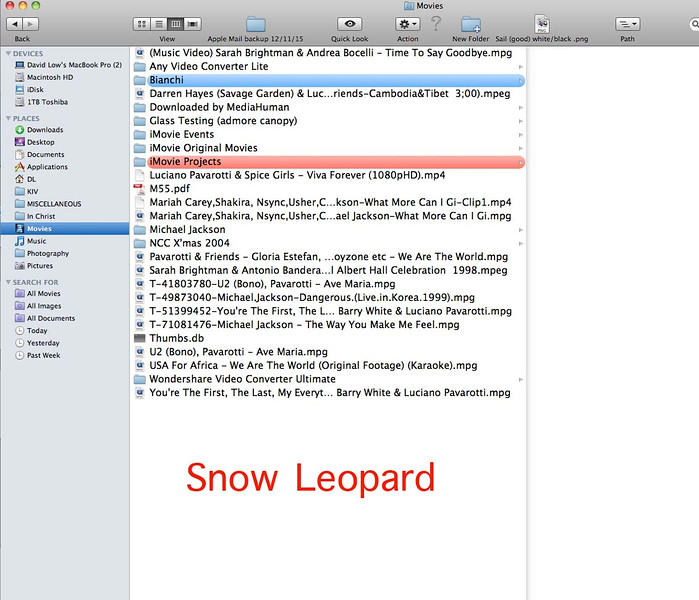The image size is (699, 600).
Task: Open Downloads in sidebar
Action: [x=39, y=130]
